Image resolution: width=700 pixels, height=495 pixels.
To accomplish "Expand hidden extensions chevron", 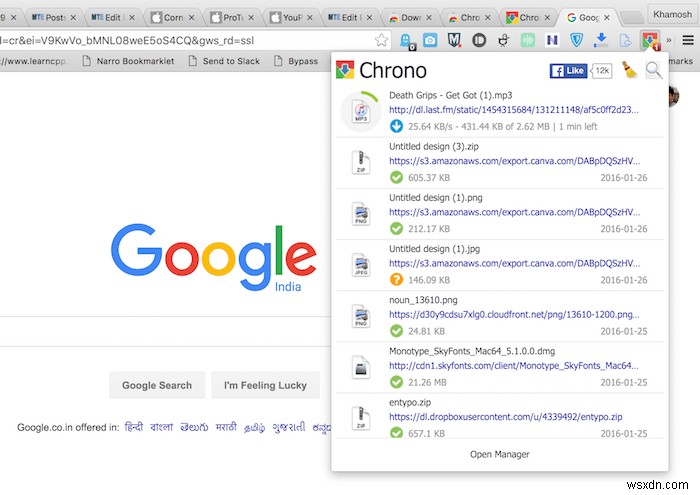I will (x=669, y=40).
